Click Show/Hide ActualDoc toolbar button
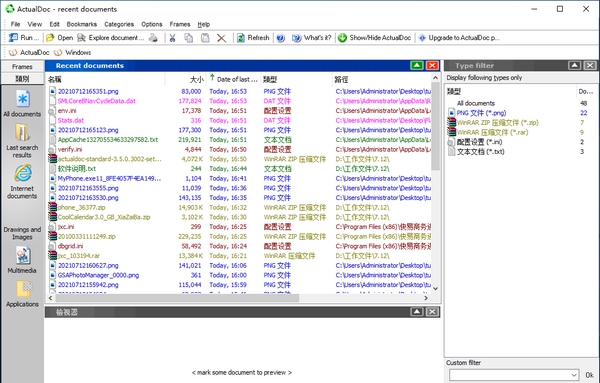The width and height of the screenshot is (600, 383). coord(375,37)
